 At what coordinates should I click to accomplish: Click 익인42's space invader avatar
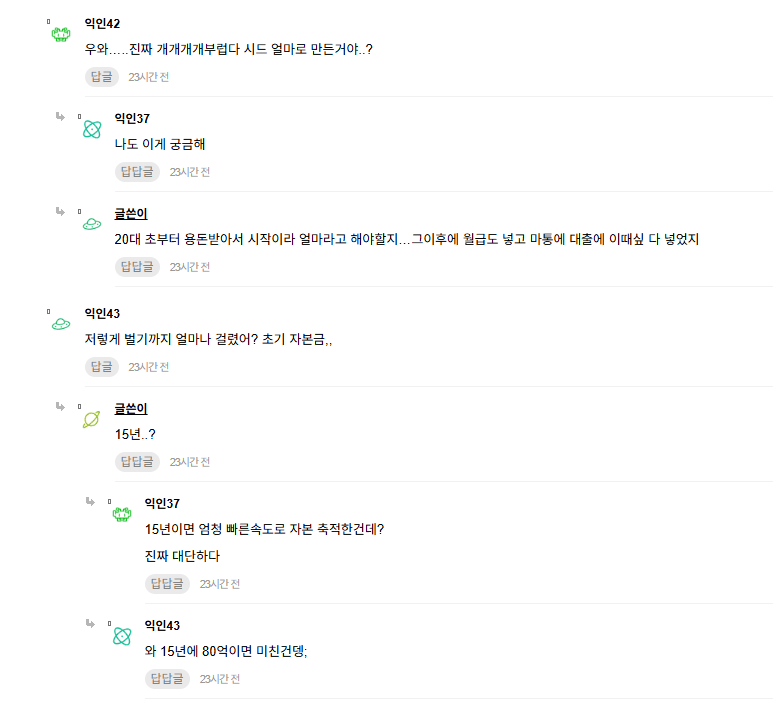click(x=61, y=34)
